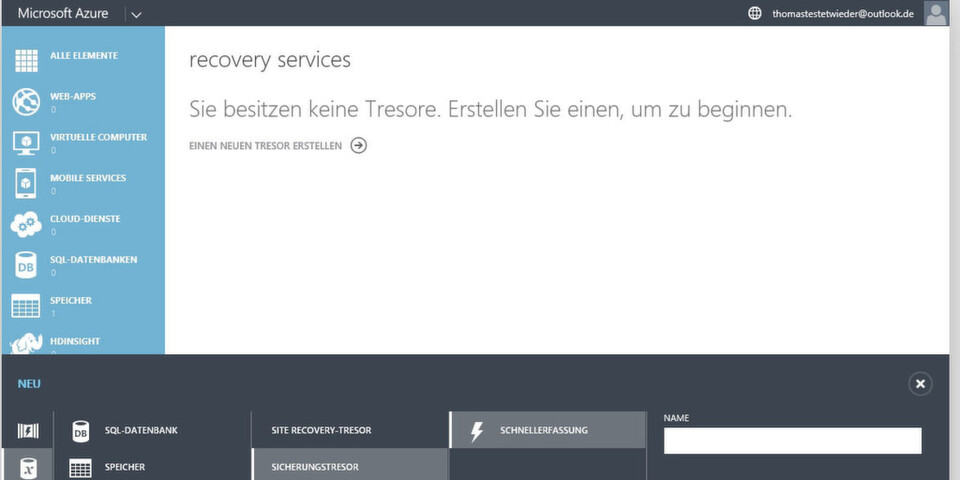Open VIRTUELLE COMPUTER label in sidebar
The image size is (960, 480).
pos(99,137)
